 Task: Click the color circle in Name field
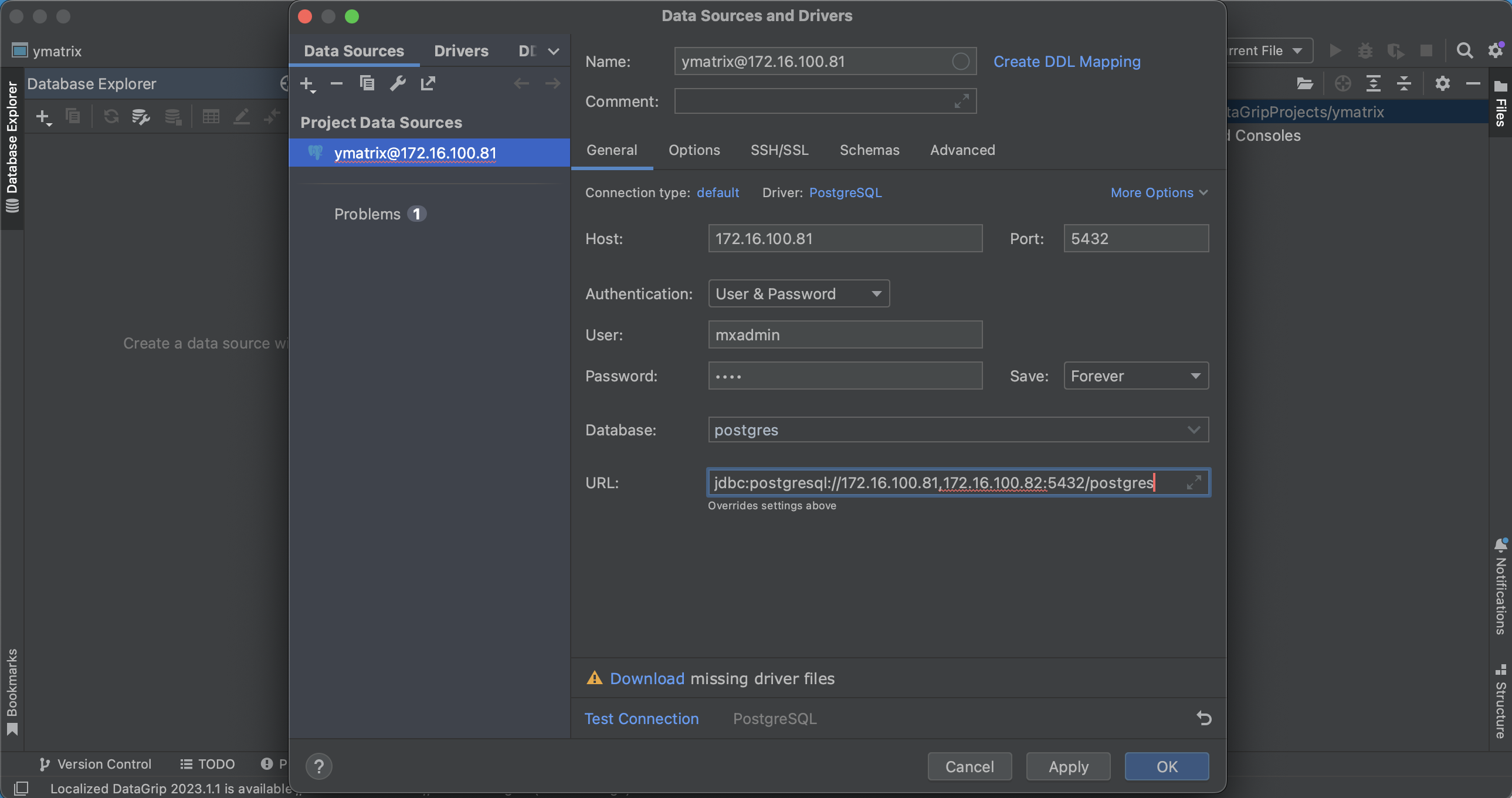[x=960, y=62]
